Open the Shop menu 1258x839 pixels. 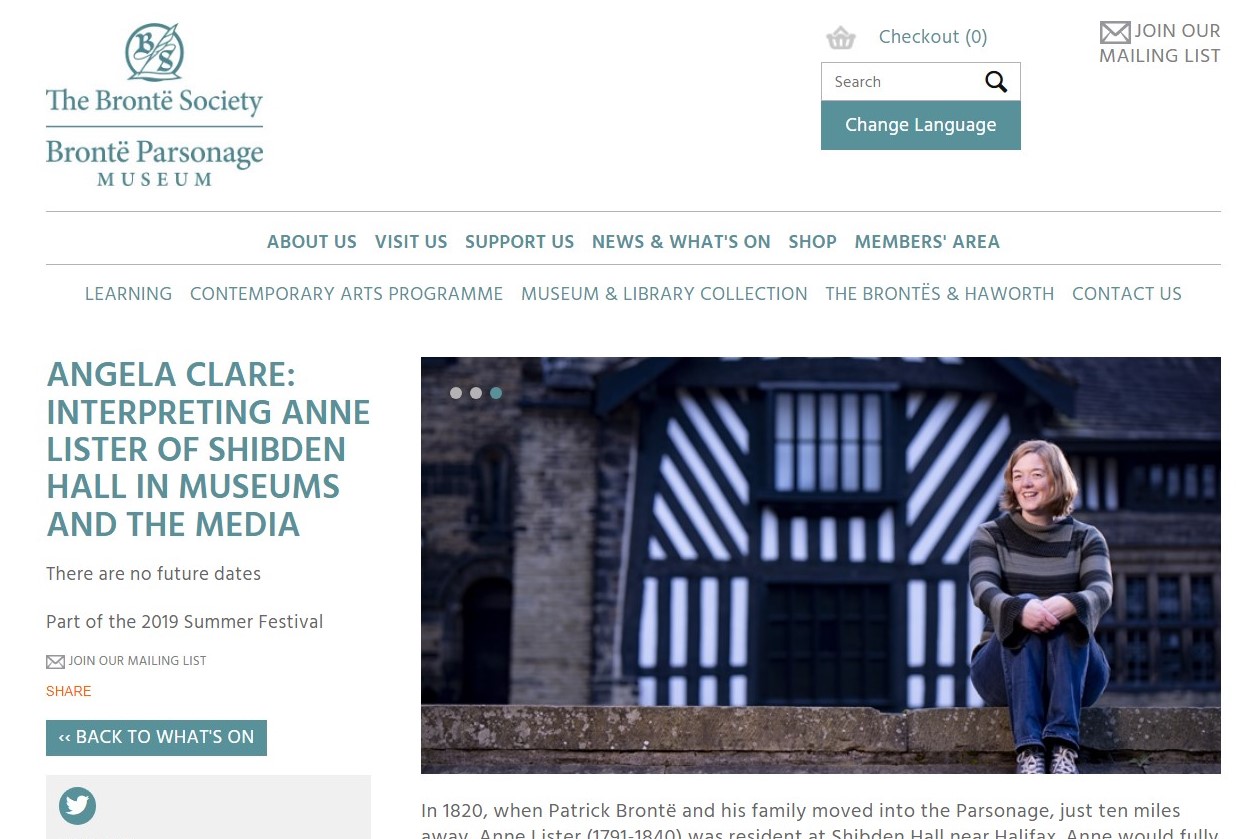tap(812, 242)
